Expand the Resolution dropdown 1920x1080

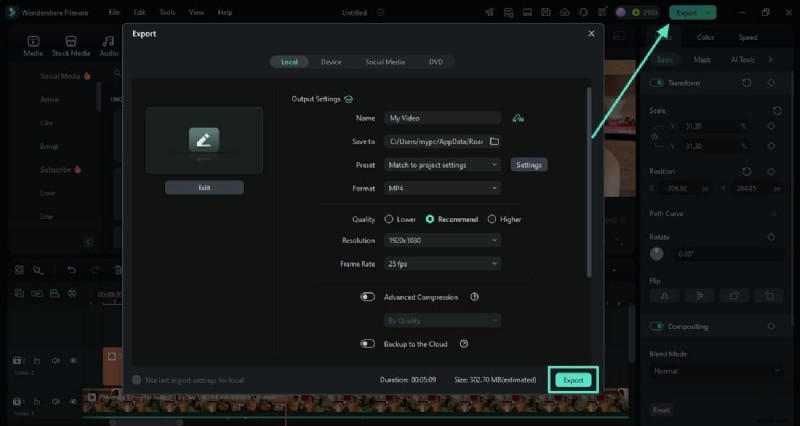coord(440,240)
